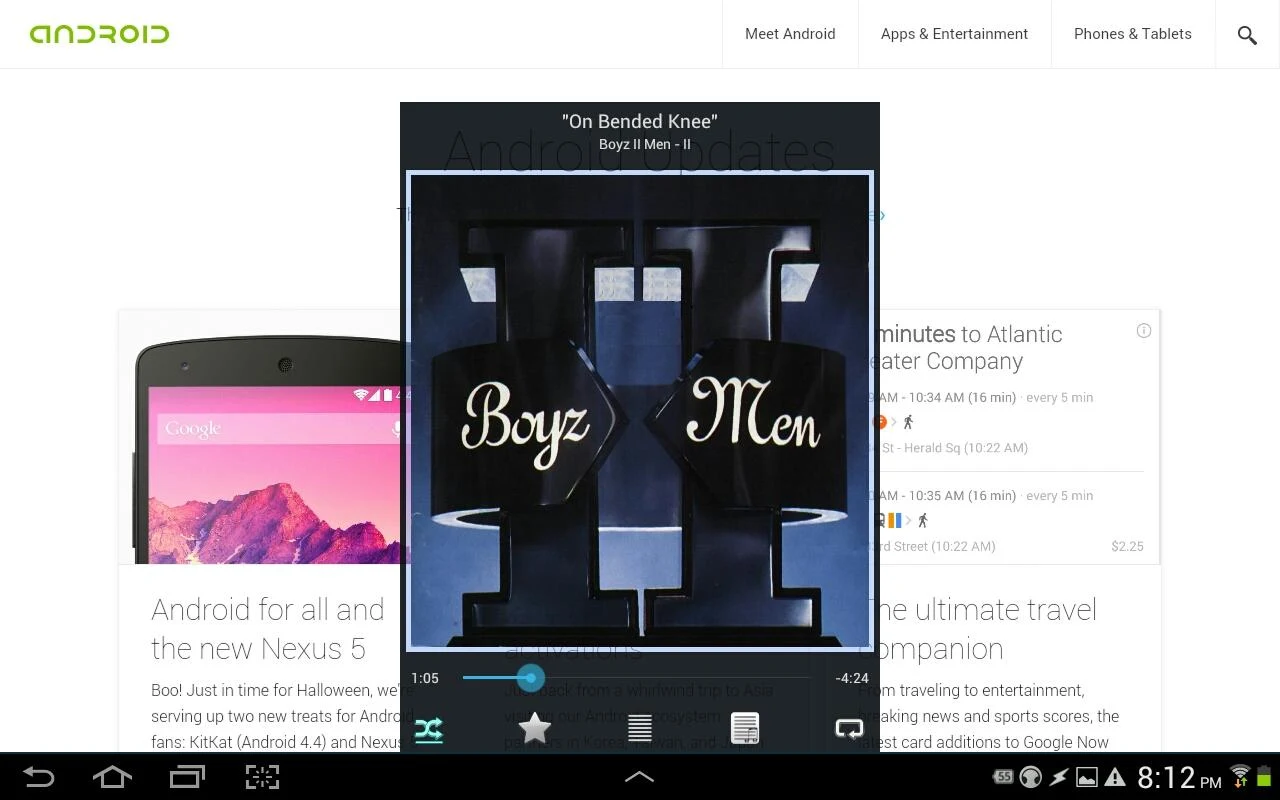Click the Boyz II Men album art
The width and height of the screenshot is (1280, 800).
coord(640,411)
